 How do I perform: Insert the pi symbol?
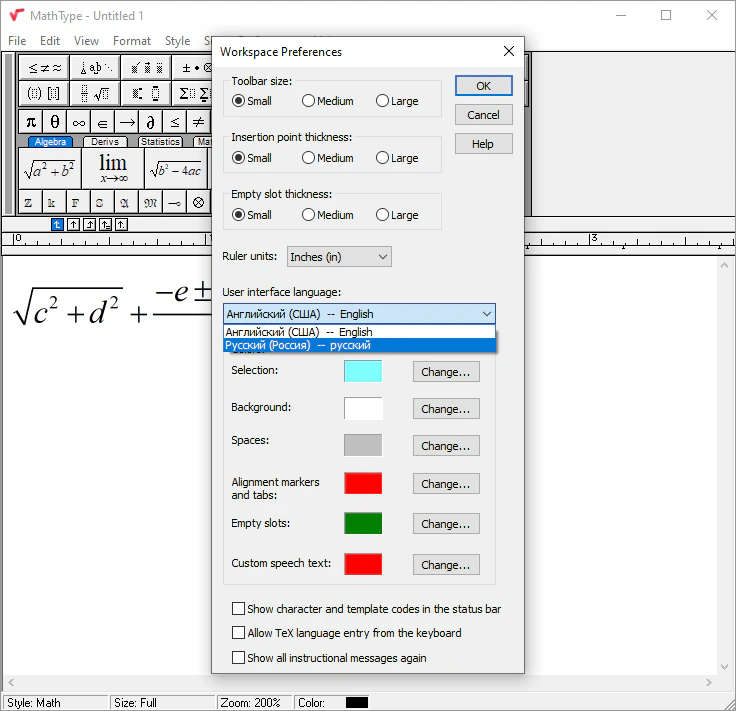[x=31, y=122]
